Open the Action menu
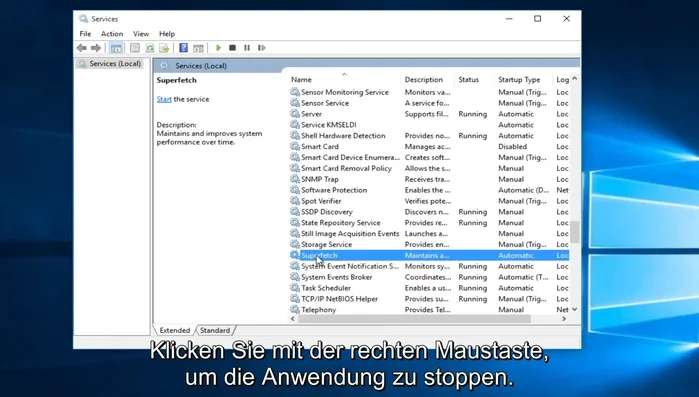 112,34
